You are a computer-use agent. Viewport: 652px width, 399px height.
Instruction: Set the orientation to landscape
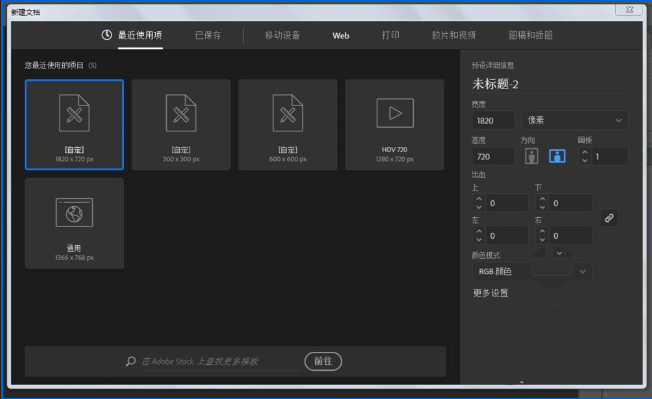click(557, 156)
